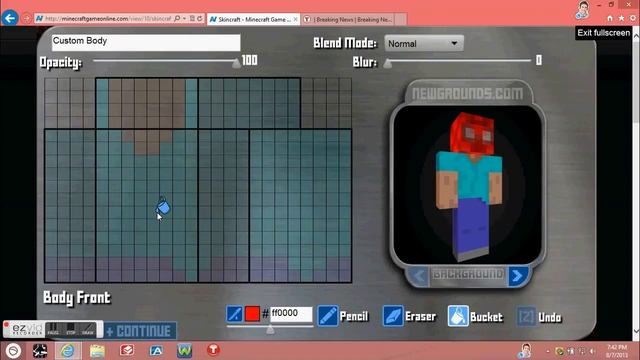
Task: Click the browser Home icon
Action: click(610, 18)
